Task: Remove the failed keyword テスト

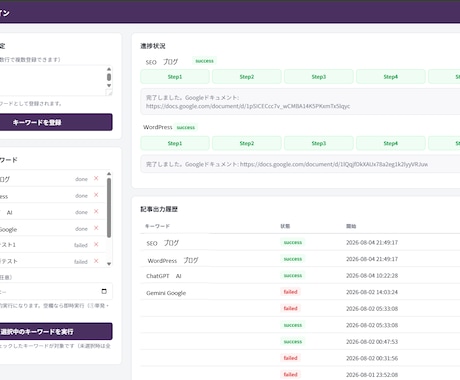Action: 96,261
